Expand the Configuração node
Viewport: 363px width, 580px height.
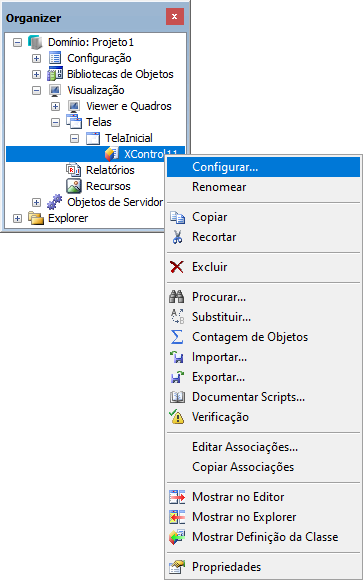pos(36,58)
